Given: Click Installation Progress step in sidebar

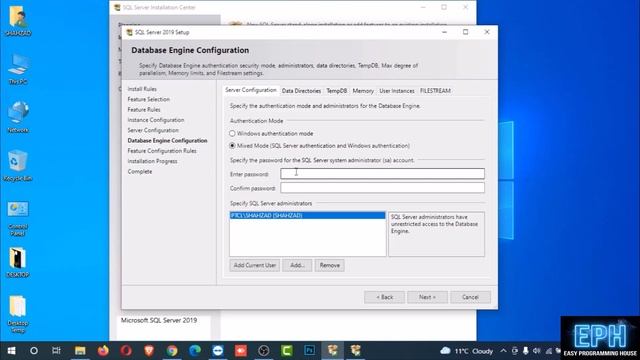Looking at the screenshot, I should [153, 161].
